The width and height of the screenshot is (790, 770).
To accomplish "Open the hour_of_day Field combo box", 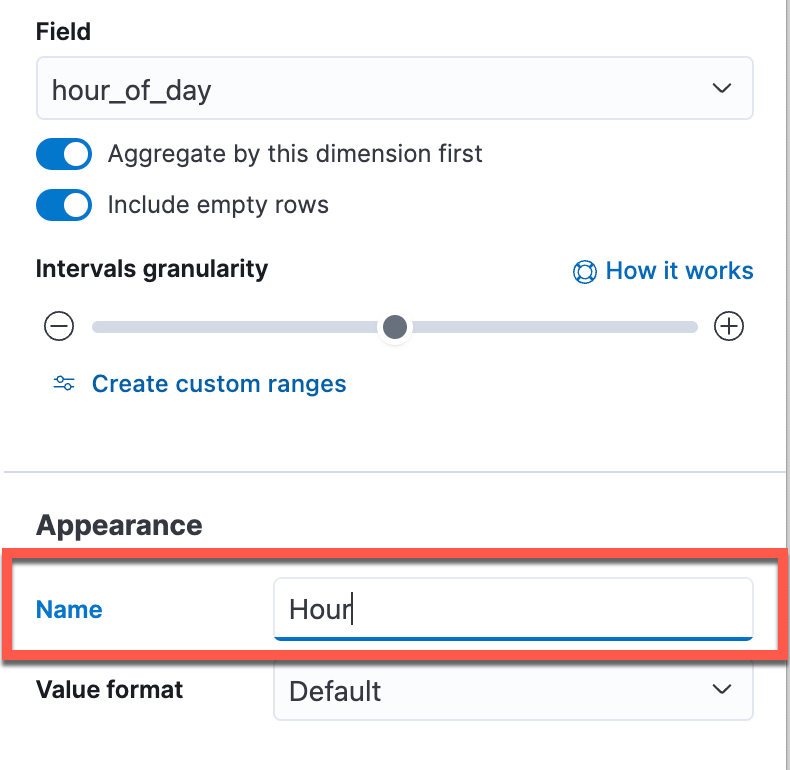I will 395,89.
